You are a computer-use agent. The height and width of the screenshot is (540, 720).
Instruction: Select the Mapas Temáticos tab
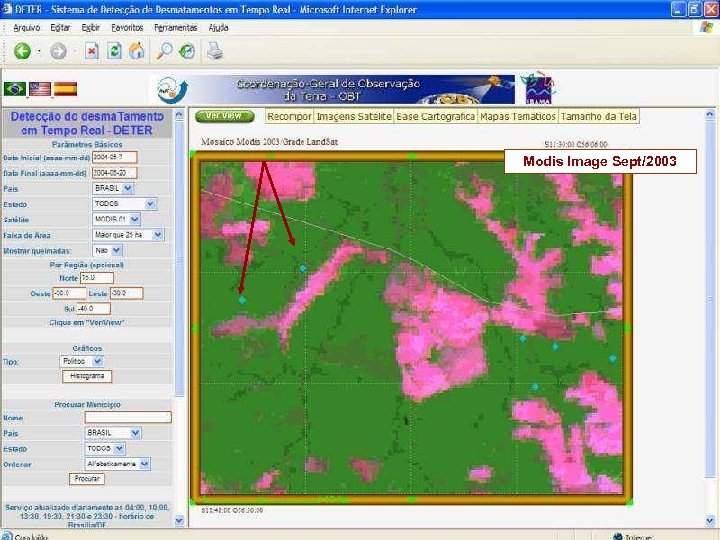(518, 117)
